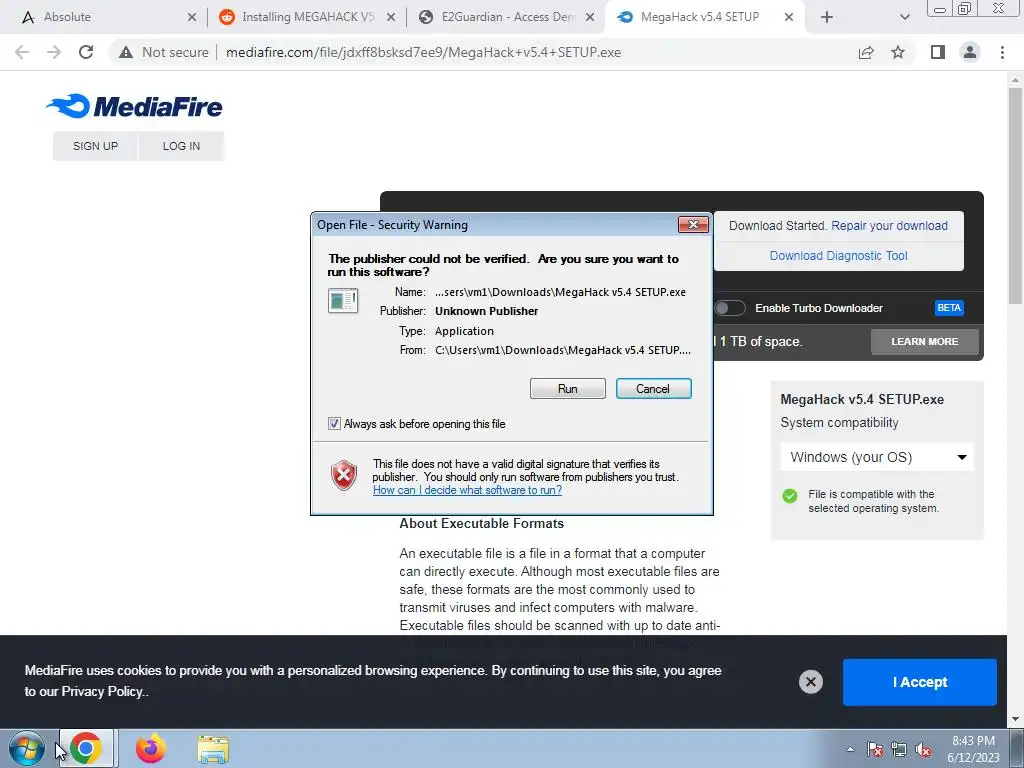Open the Download Diagnostic Tool link
Viewport: 1024px width, 768px height.
pos(839,255)
